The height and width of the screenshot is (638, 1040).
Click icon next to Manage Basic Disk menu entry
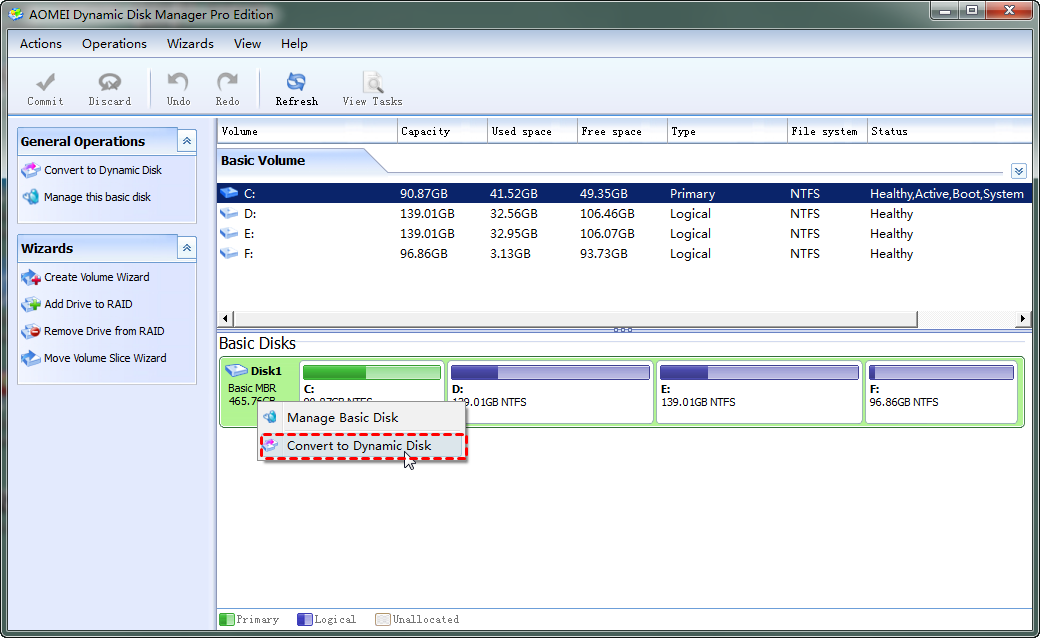[270, 417]
